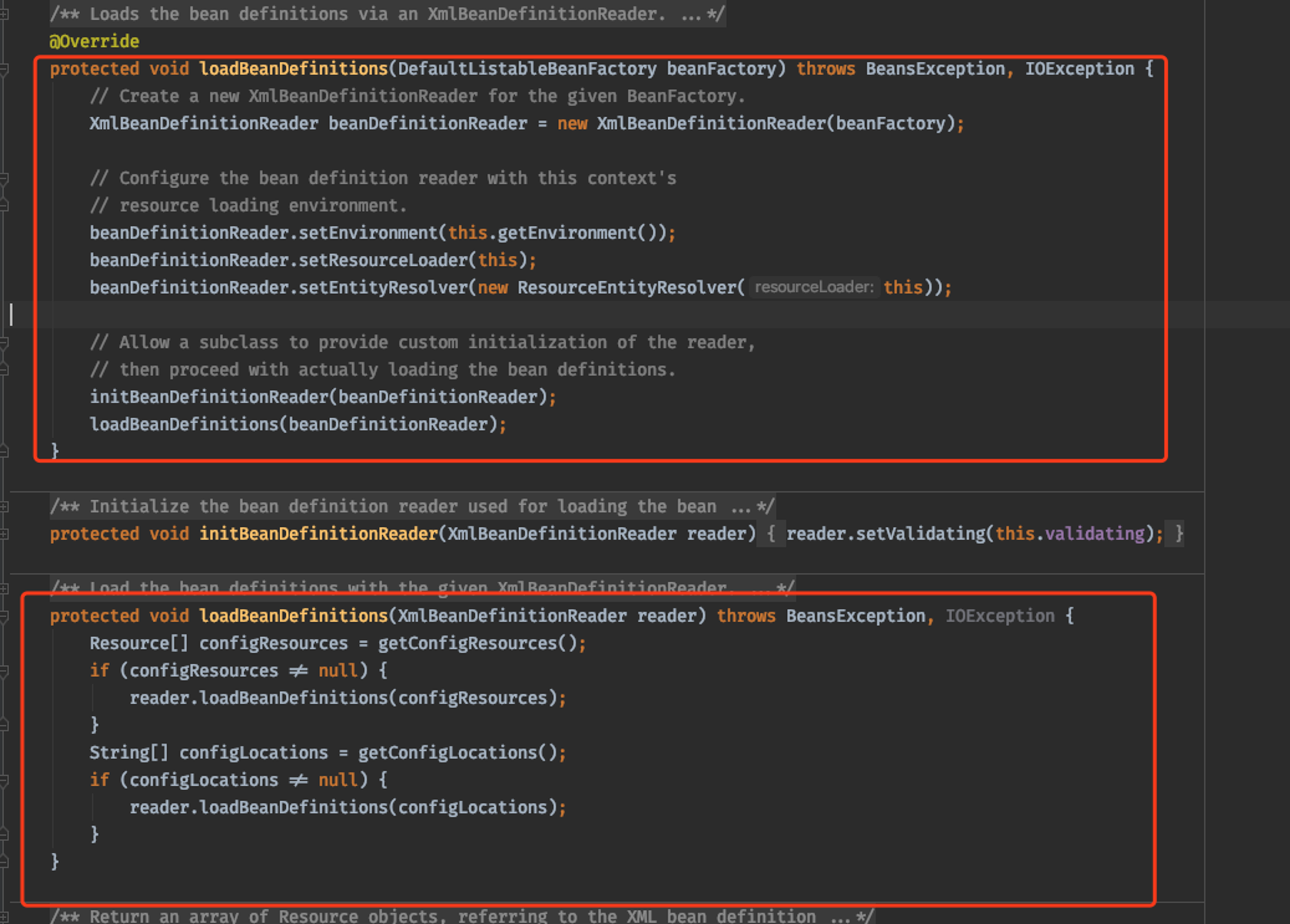Click 'getConfigResources()' call

click(477, 644)
